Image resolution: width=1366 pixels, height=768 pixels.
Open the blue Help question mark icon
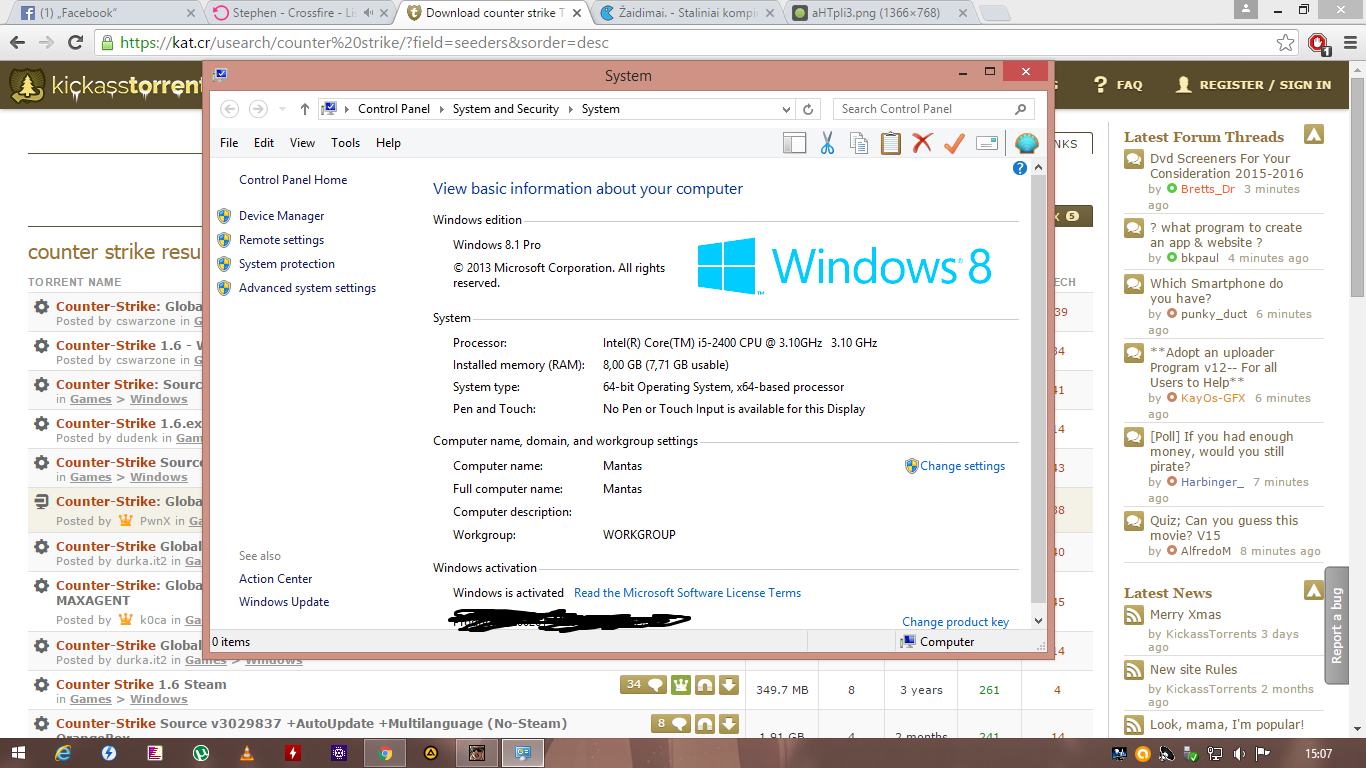point(1020,168)
